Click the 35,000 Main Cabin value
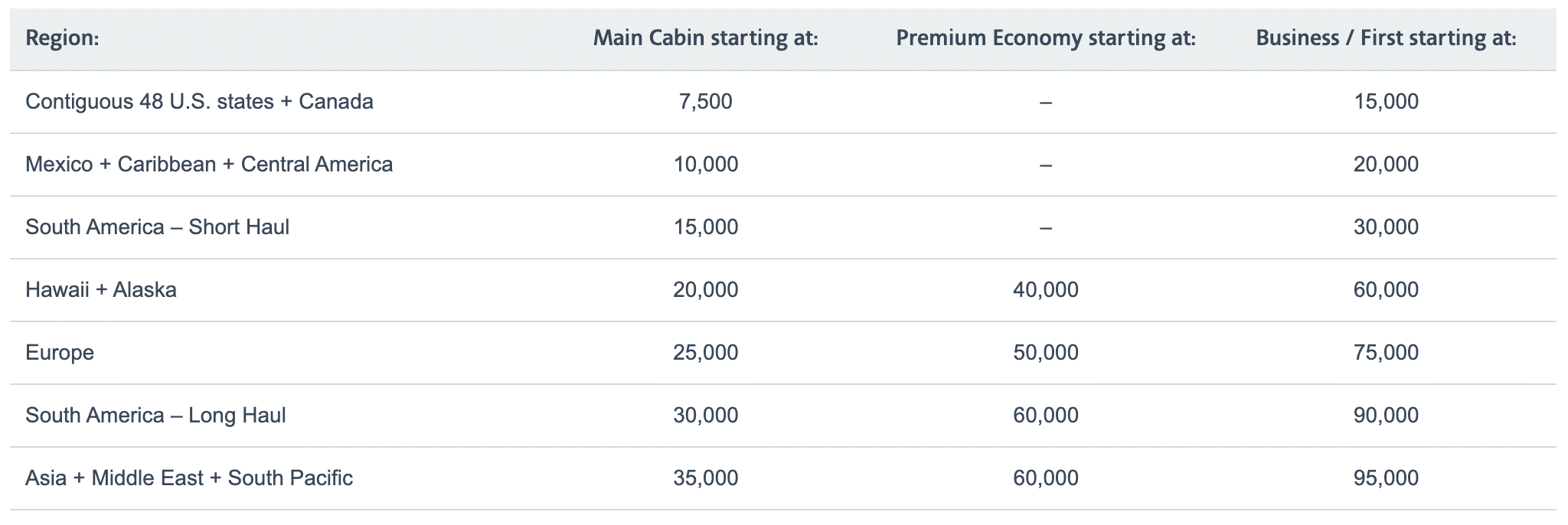 705,478
